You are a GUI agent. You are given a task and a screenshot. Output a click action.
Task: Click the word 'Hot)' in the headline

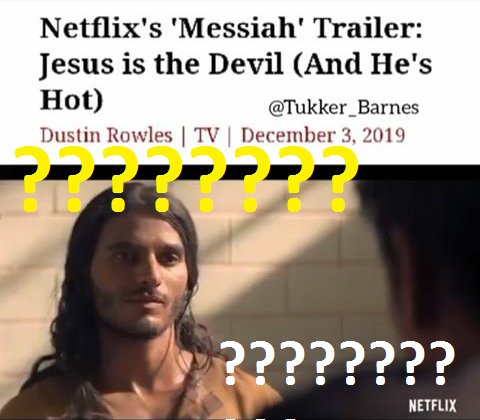[x=72, y=99]
